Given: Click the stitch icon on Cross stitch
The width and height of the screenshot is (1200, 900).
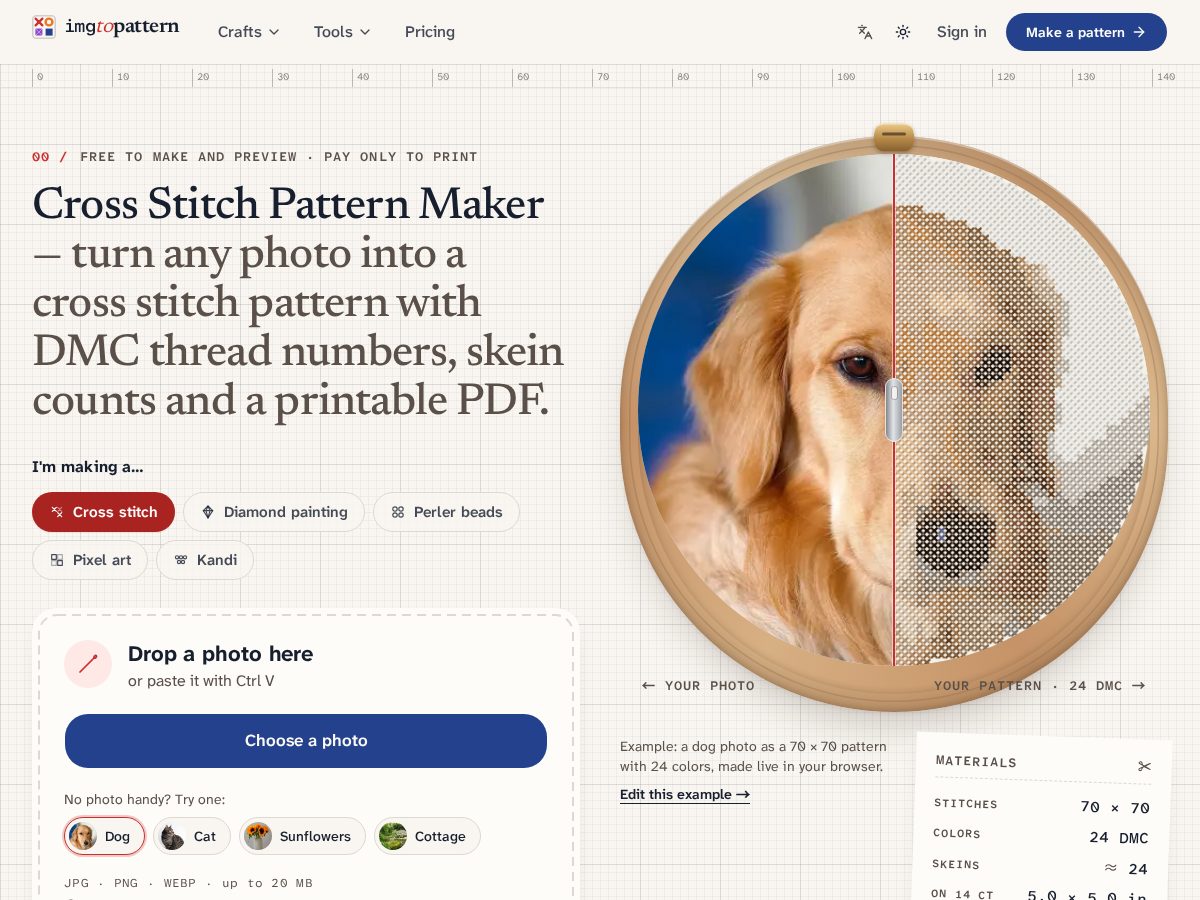Looking at the screenshot, I should (x=57, y=512).
